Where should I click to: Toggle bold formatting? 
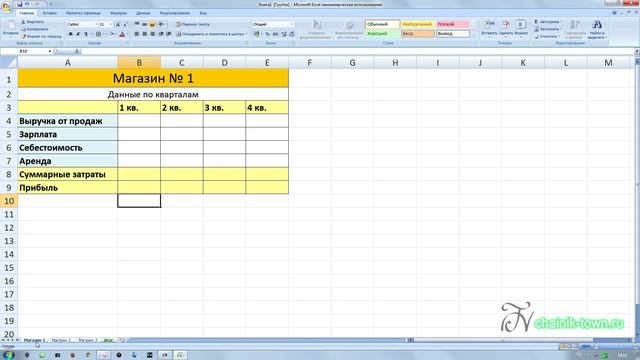pyautogui.click(x=71, y=34)
